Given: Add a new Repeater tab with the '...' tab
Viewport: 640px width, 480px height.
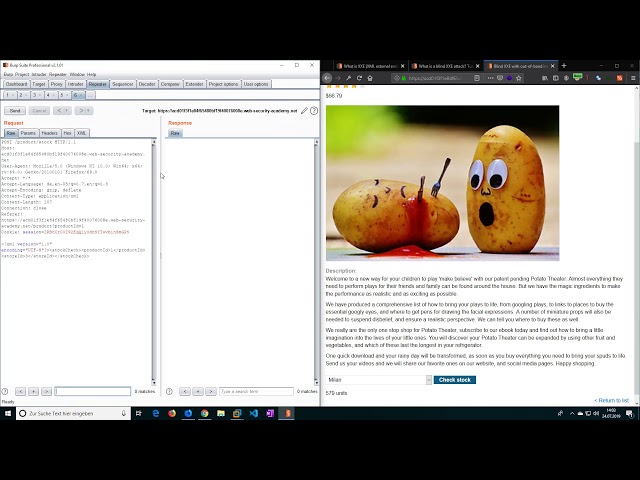Looking at the screenshot, I should (91, 95).
